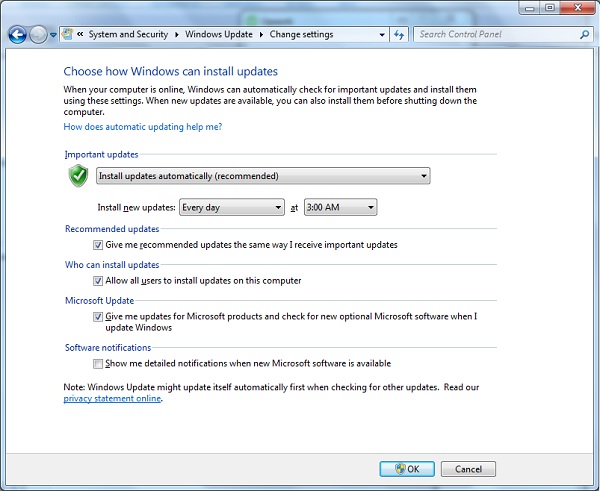This screenshot has width=600, height=491.
Task: Open the Every day schedule dropdown
Action: pyautogui.click(x=232, y=207)
